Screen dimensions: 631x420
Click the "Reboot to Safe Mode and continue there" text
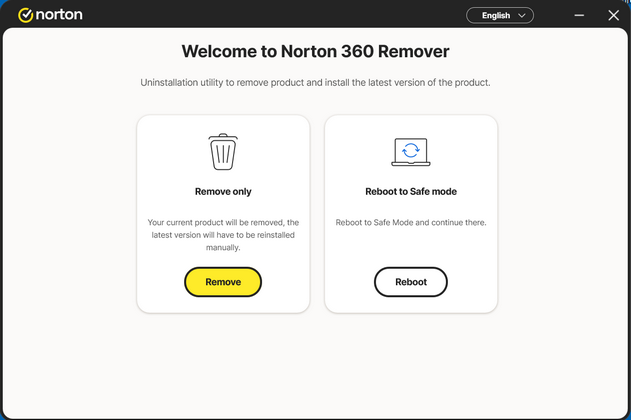(x=411, y=222)
